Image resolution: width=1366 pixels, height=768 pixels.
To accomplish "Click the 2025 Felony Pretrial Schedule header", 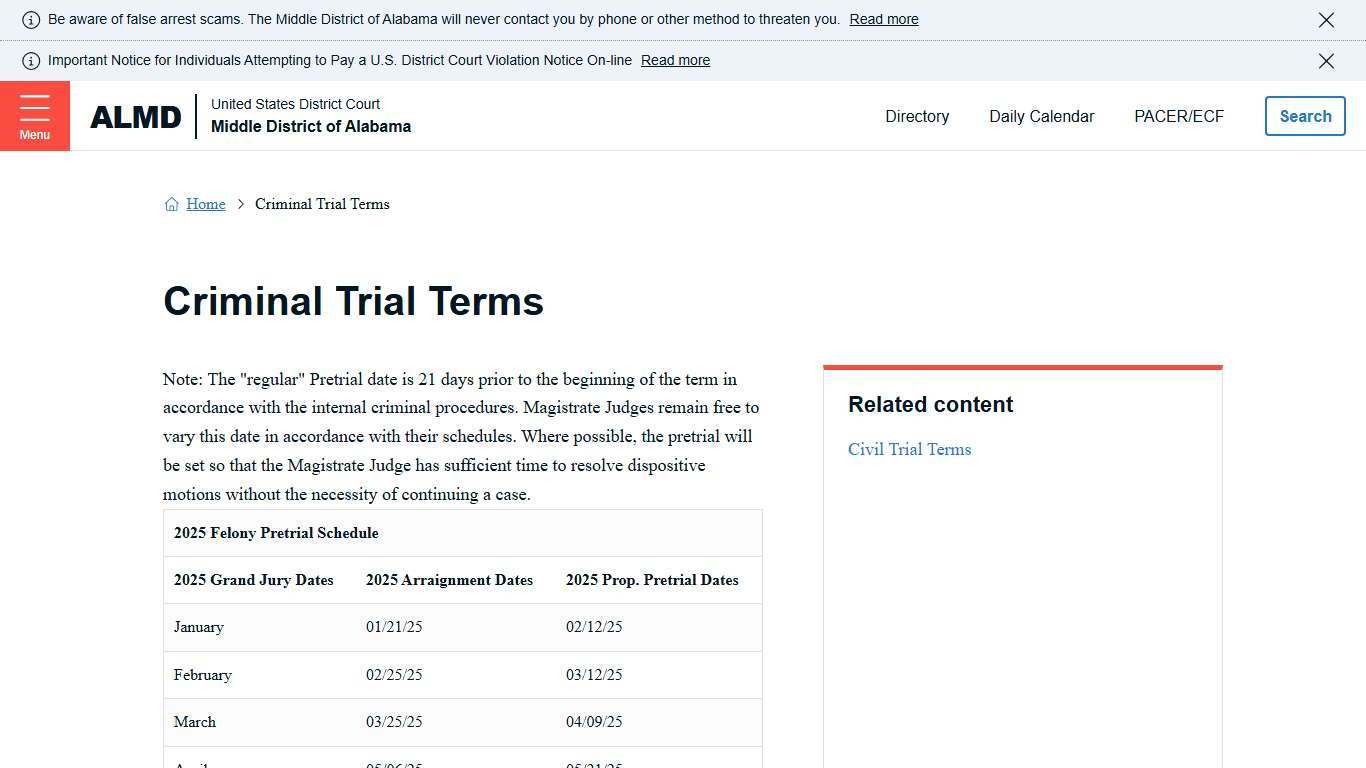I will coord(275,533).
